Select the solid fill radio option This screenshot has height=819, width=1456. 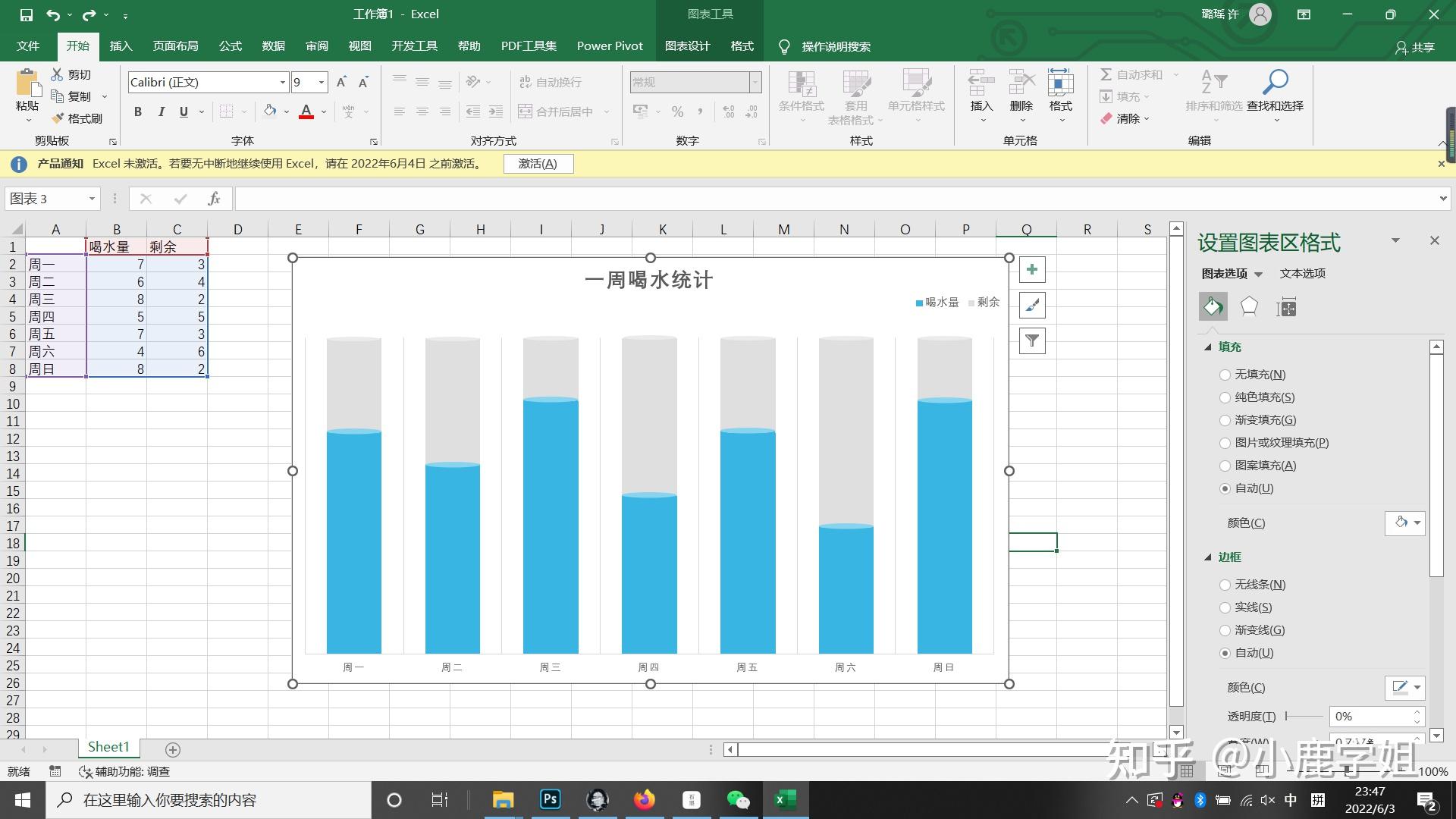point(1225,397)
